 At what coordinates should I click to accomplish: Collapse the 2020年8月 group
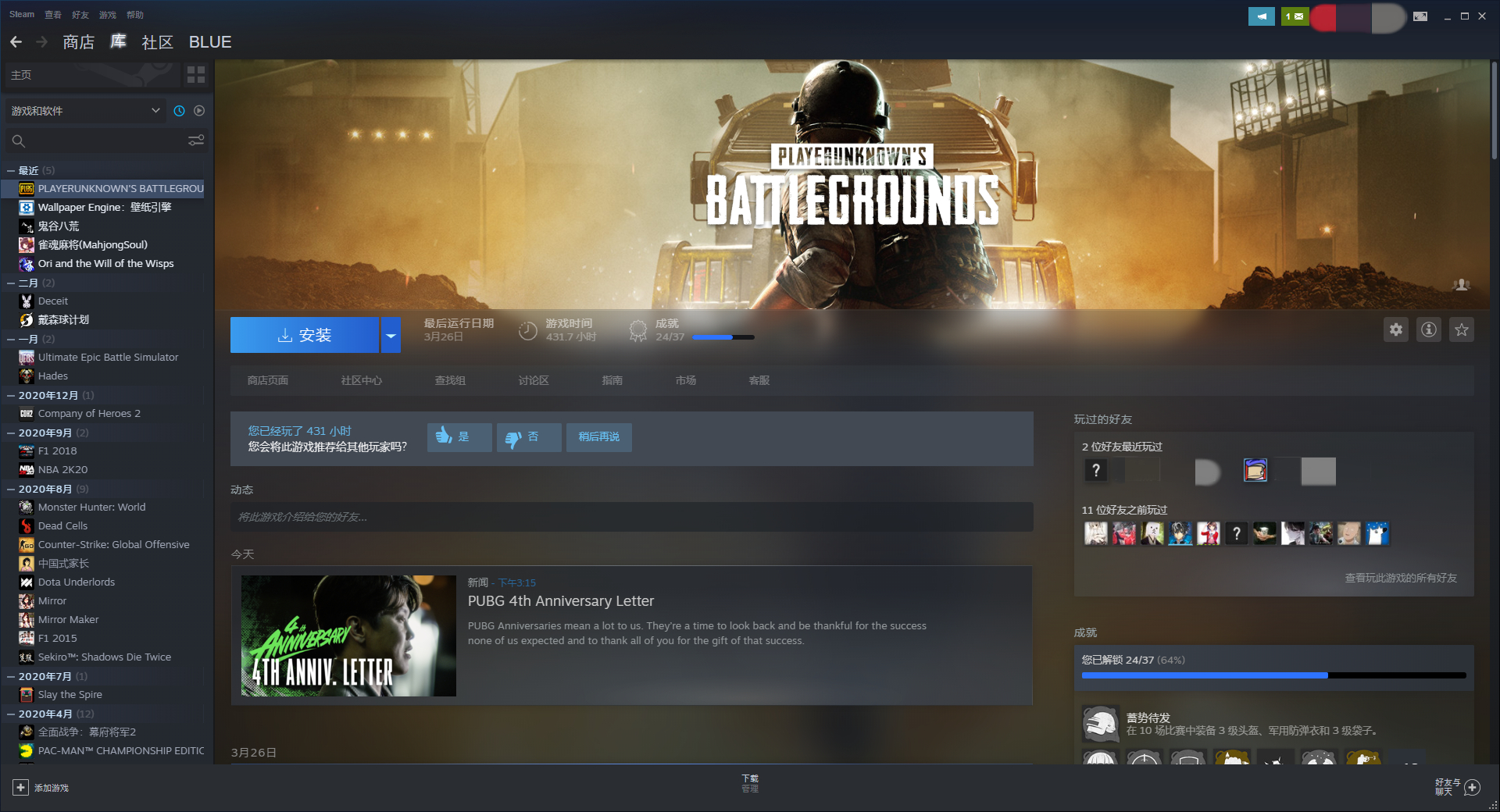click(11, 490)
